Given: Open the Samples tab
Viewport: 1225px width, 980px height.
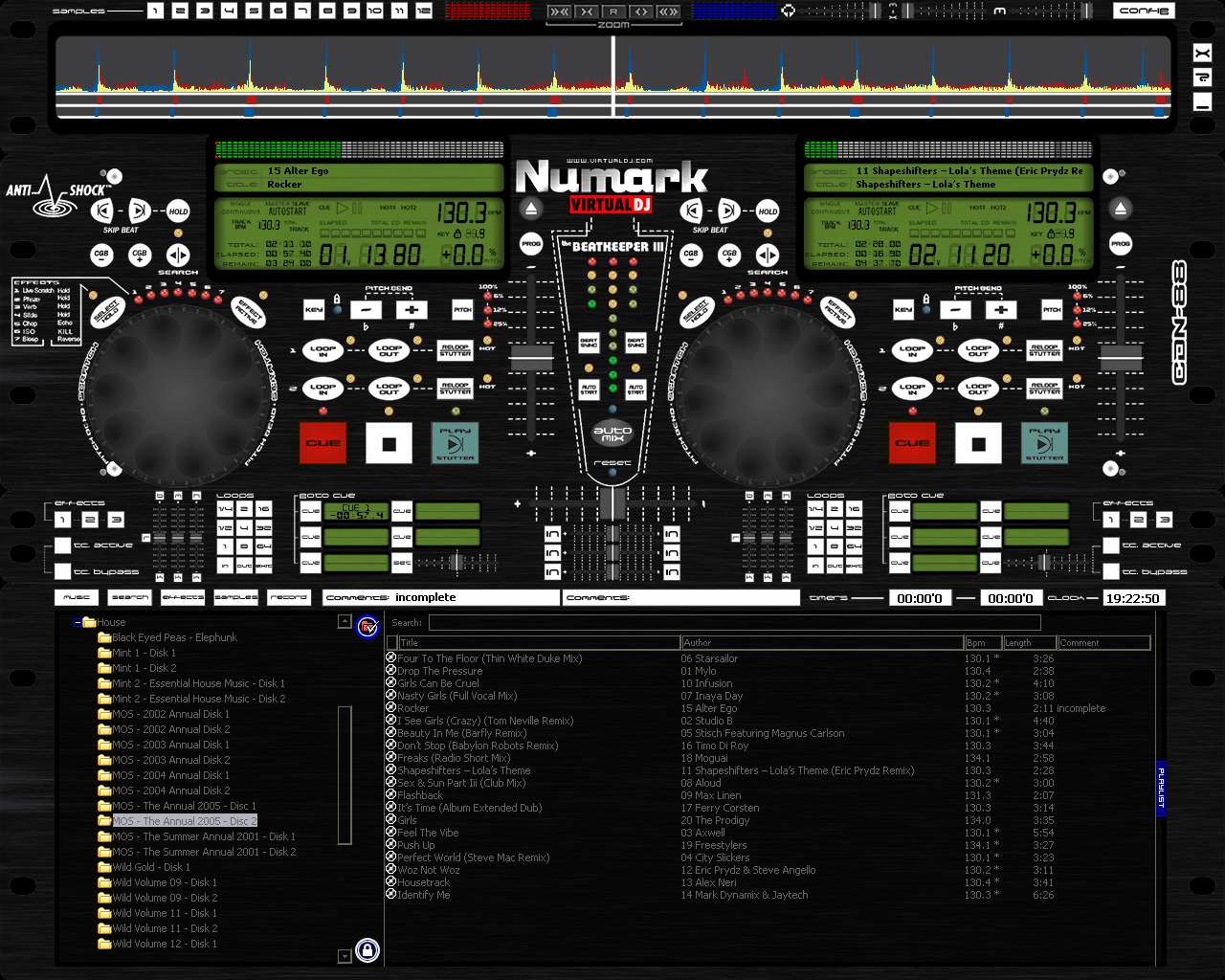Looking at the screenshot, I should 235,597.
